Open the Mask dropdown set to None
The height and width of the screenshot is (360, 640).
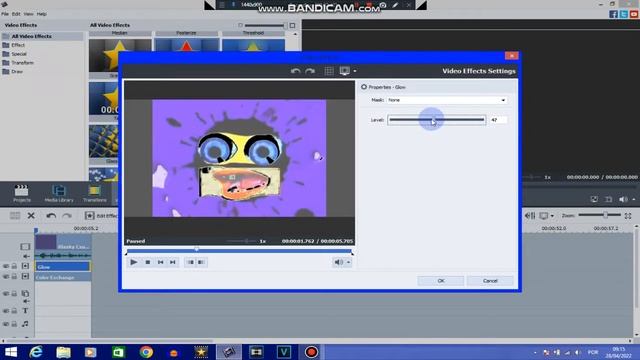[x=447, y=100]
